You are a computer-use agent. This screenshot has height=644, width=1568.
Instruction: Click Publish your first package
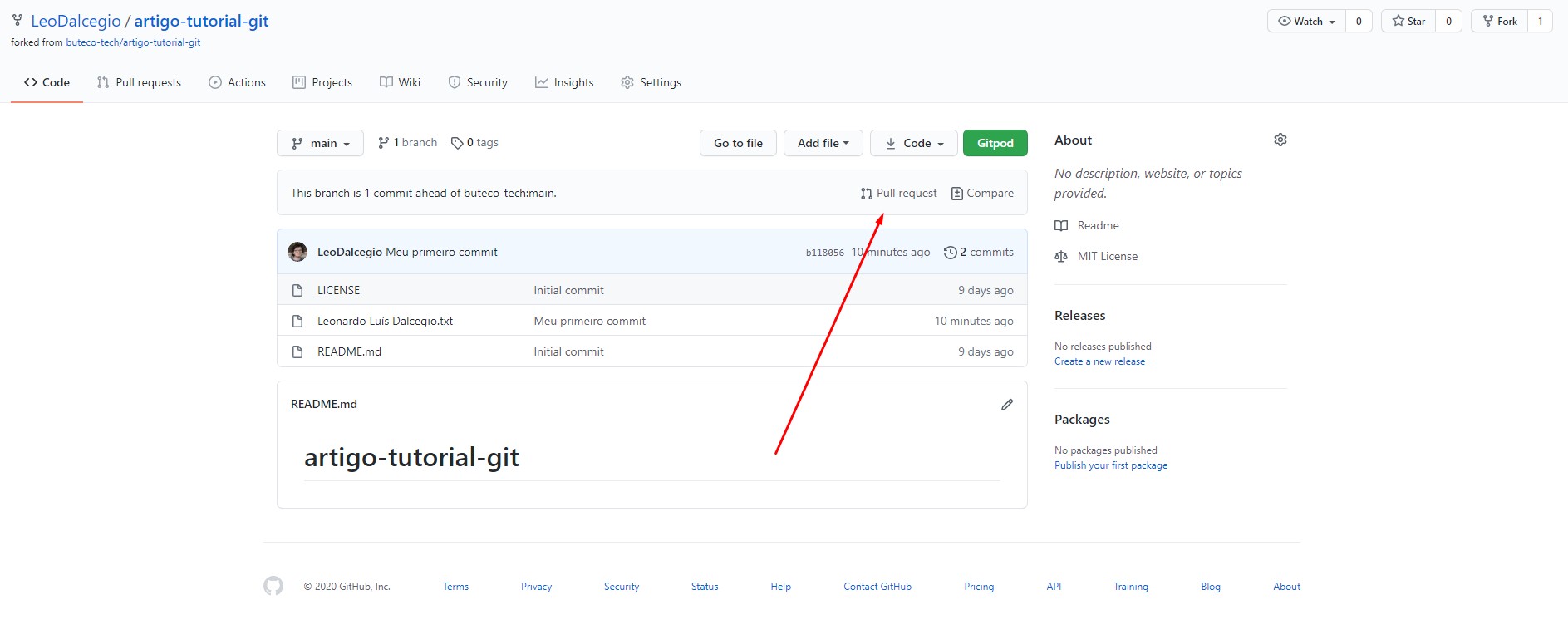click(x=1111, y=465)
